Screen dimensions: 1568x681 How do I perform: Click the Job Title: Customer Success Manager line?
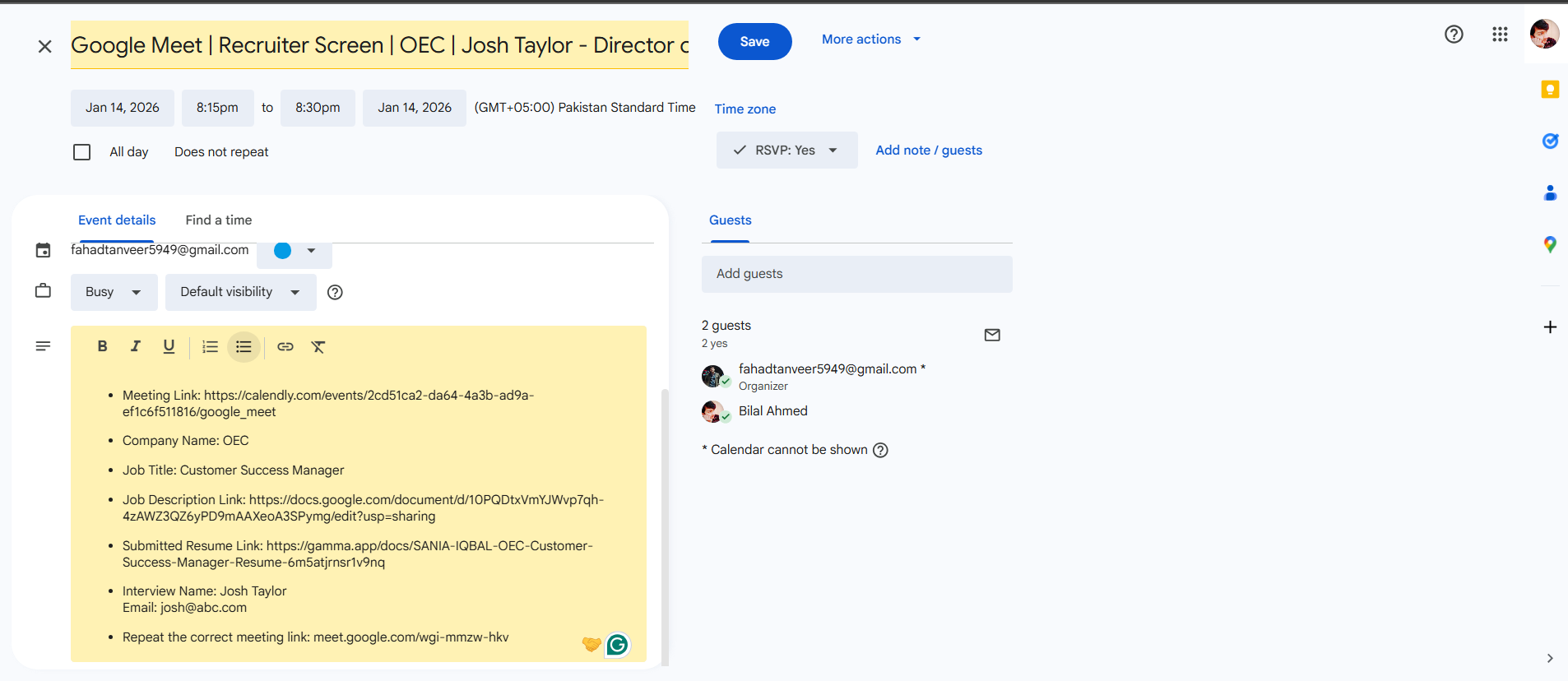[233, 470]
